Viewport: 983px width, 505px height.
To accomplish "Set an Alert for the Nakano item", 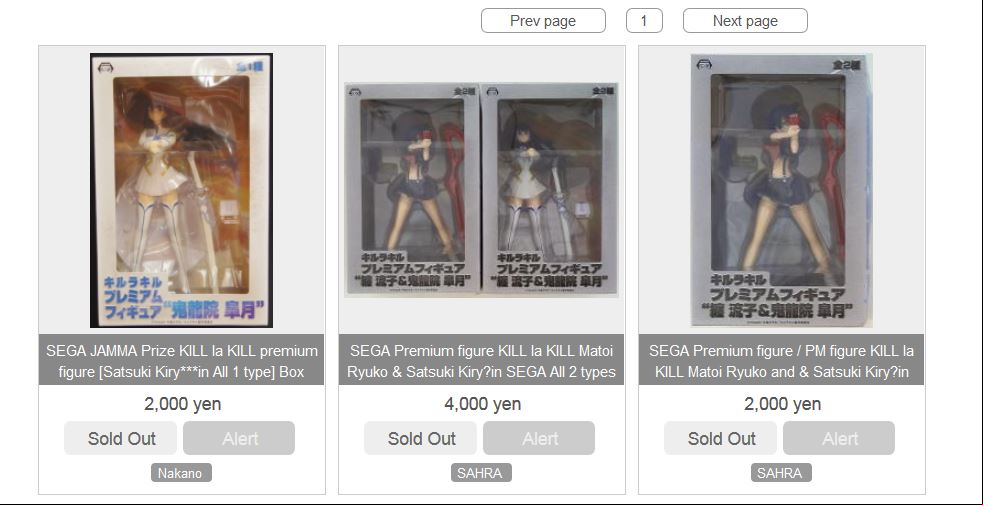I will coord(239,438).
